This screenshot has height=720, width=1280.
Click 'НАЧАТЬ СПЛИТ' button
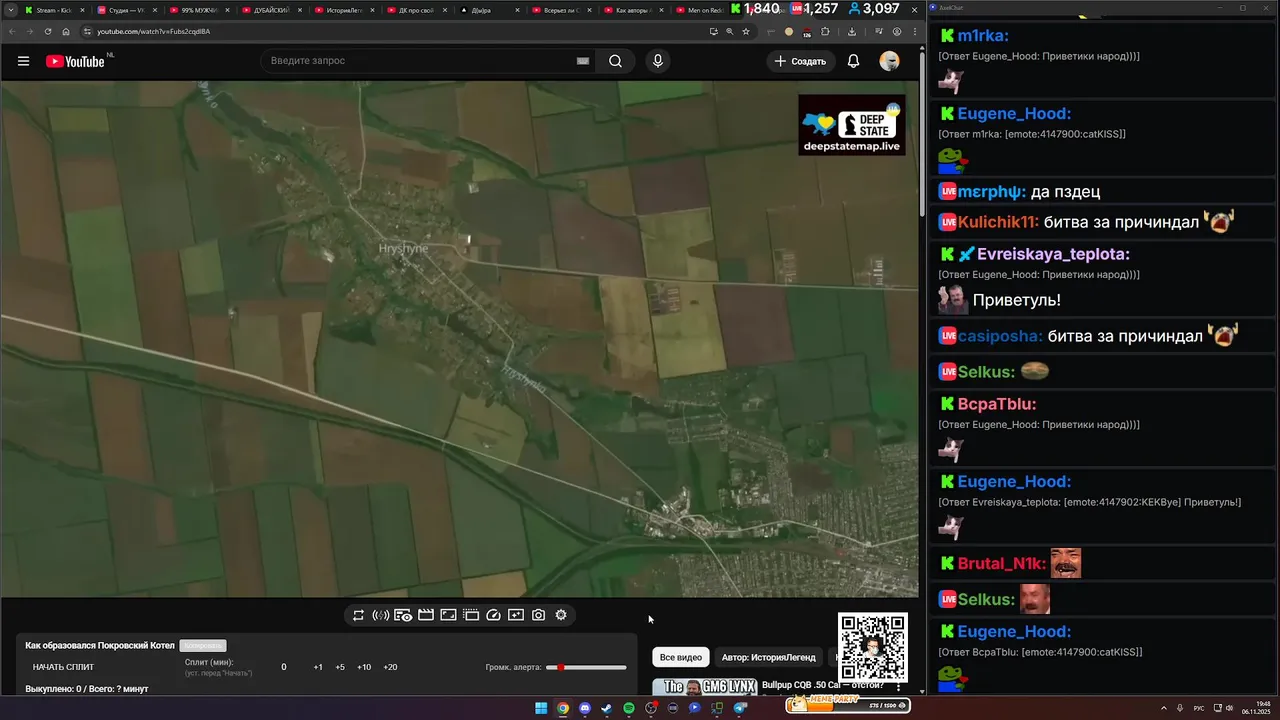(x=63, y=667)
